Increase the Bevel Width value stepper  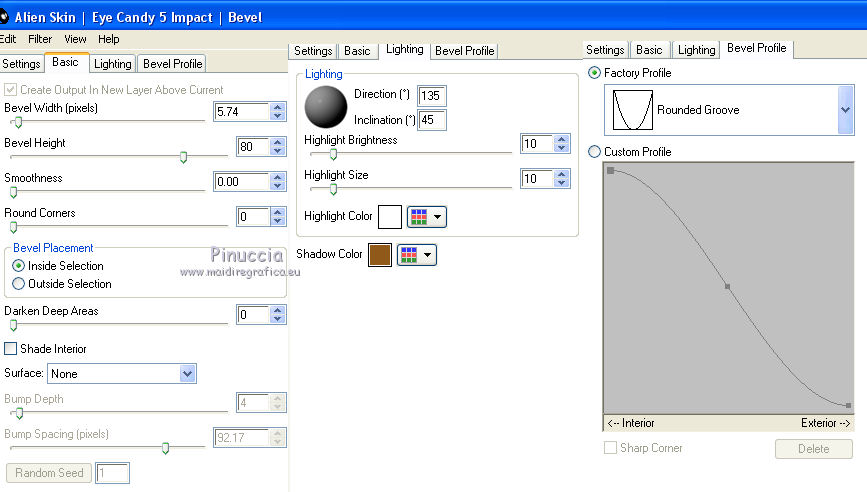pos(278,107)
